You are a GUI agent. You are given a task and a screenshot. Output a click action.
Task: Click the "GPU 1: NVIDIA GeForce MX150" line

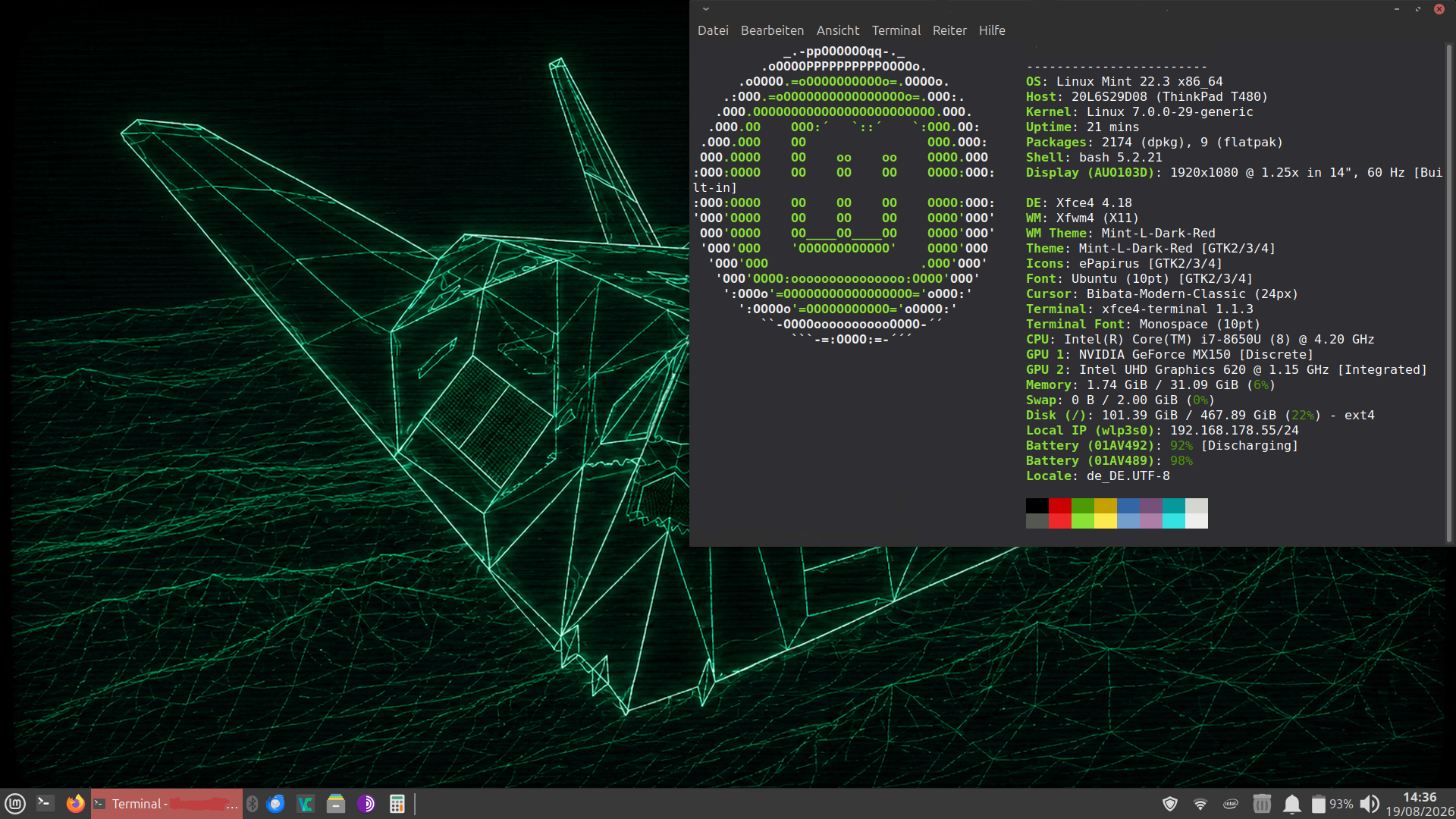[x=1169, y=355]
